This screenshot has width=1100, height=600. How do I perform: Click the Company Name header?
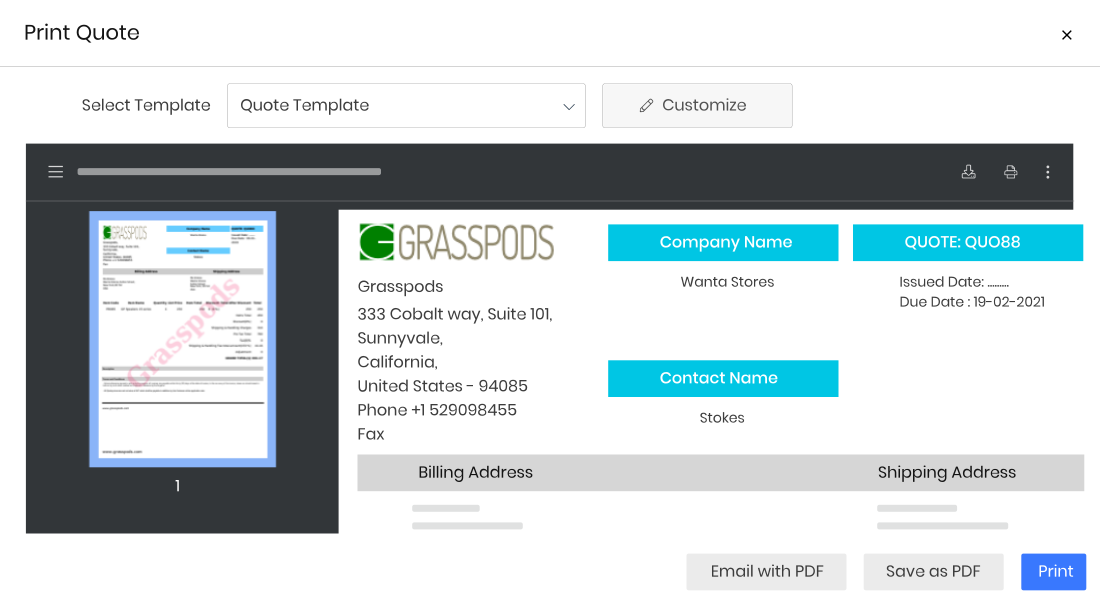coord(723,243)
